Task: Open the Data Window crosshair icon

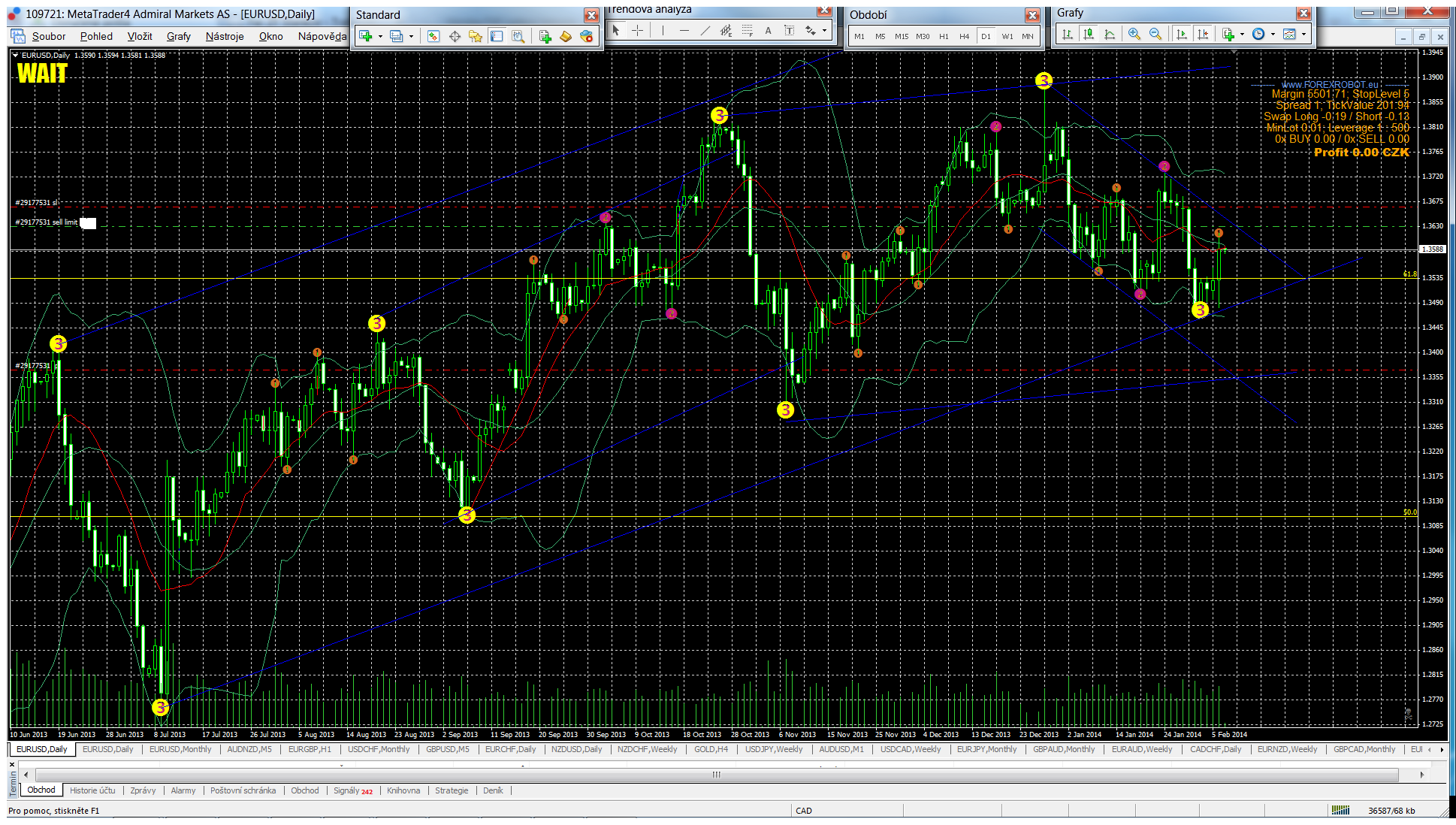Action: point(455,36)
